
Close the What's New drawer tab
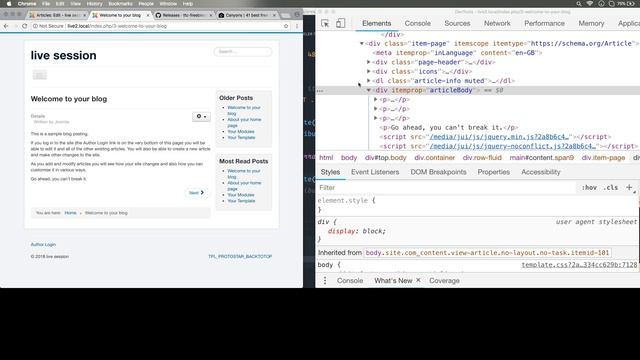pos(418,280)
